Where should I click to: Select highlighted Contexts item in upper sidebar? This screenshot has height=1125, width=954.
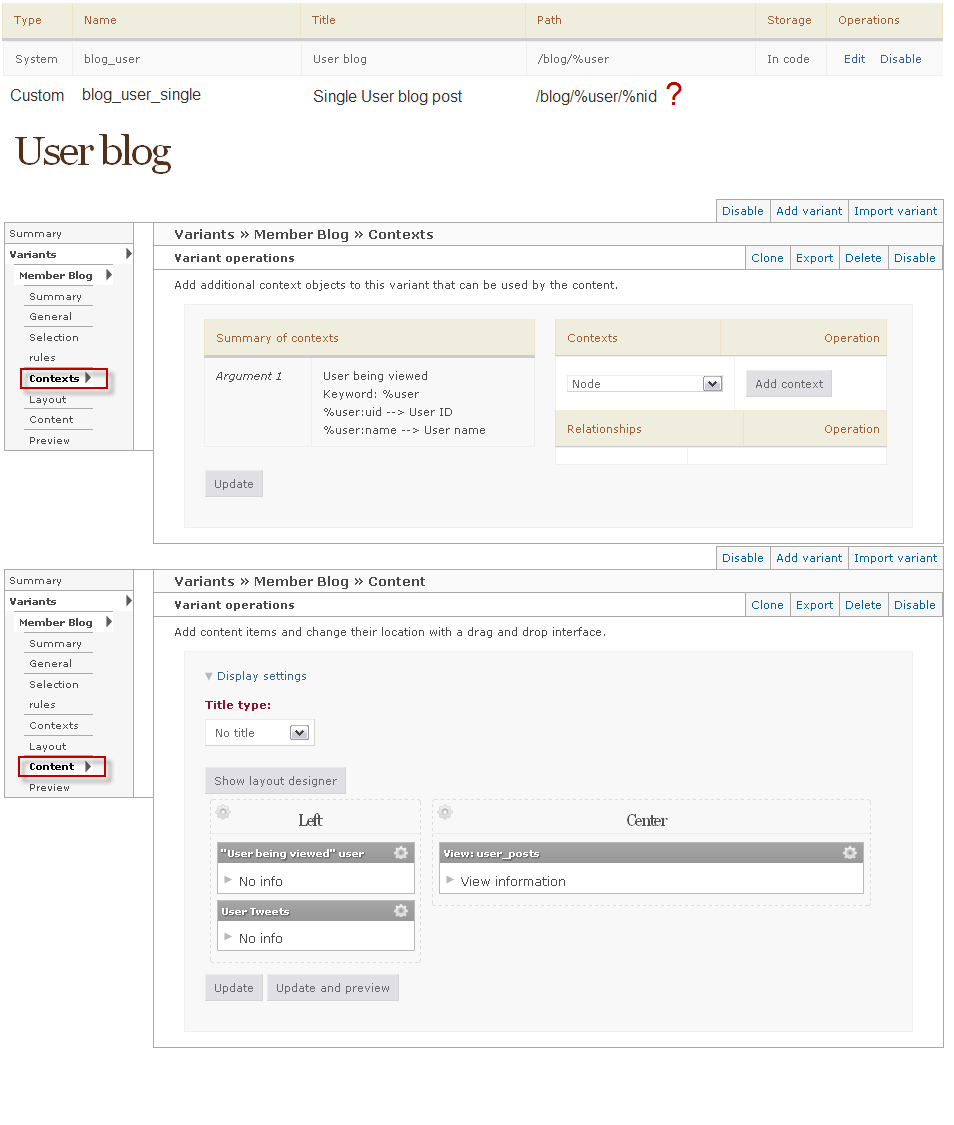55,379
